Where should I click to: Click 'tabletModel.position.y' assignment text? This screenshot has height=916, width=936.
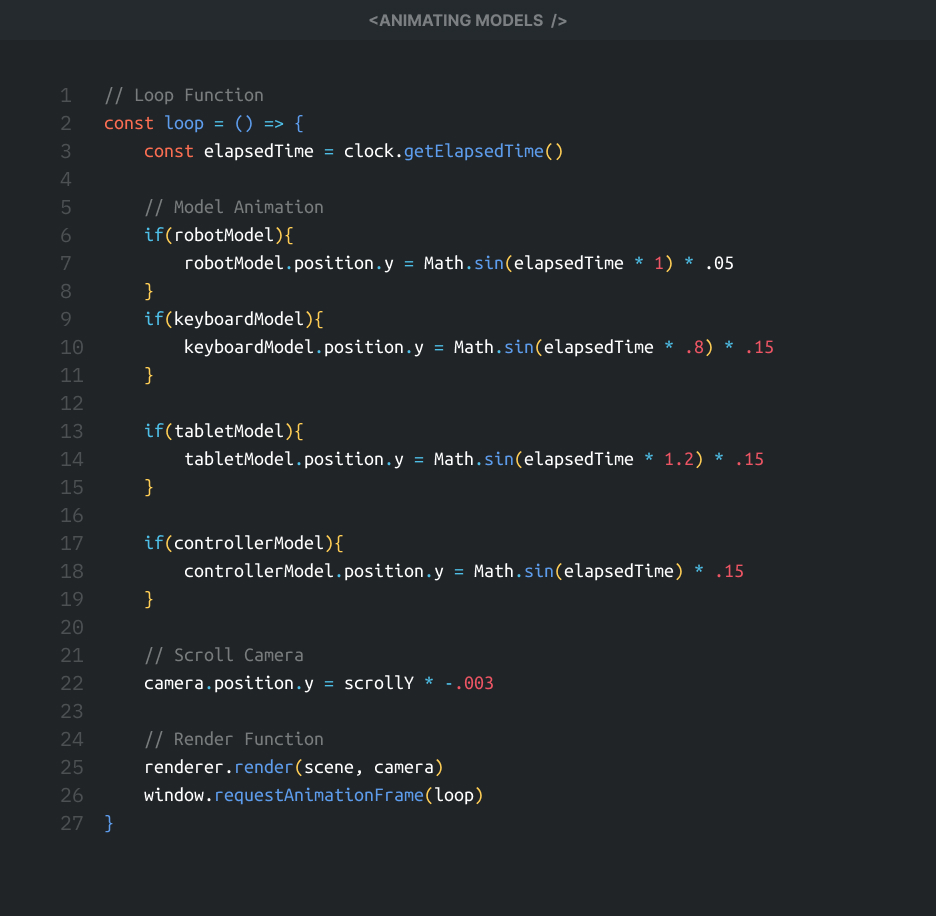[x=294, y=459]
